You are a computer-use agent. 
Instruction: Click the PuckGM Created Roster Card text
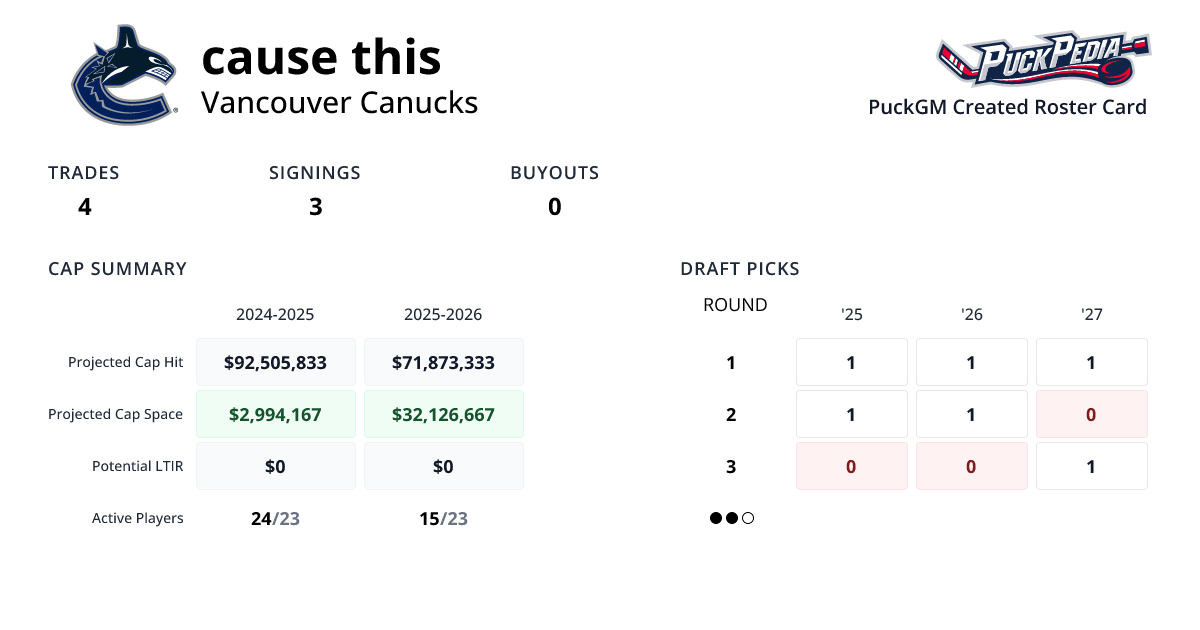click(x=1007, y=107)
